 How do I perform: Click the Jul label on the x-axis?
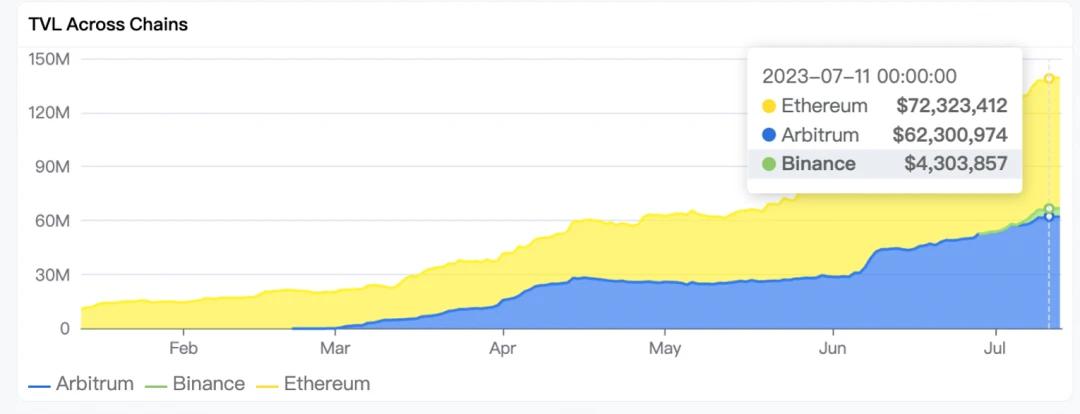coord(996,348)
